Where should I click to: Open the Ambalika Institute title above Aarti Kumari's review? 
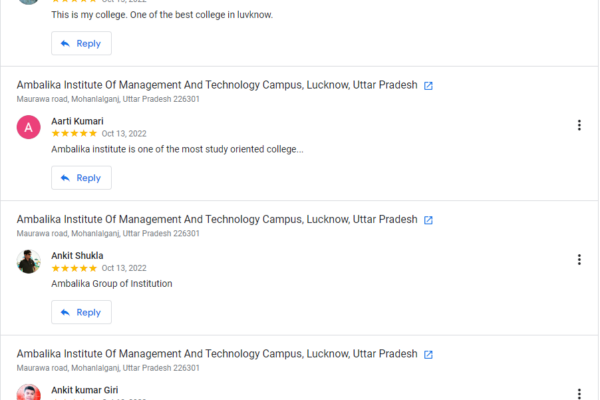[x=216, y=85]
